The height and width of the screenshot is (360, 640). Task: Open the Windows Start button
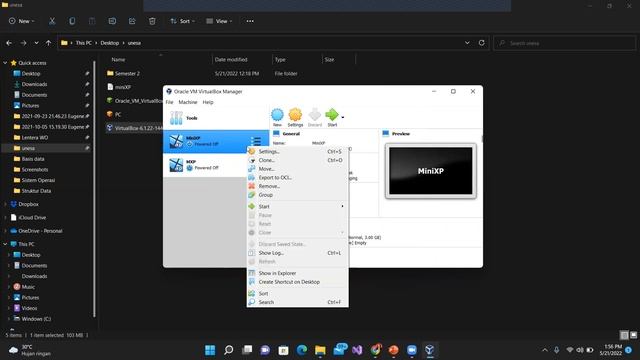click(x=210, y=350)
